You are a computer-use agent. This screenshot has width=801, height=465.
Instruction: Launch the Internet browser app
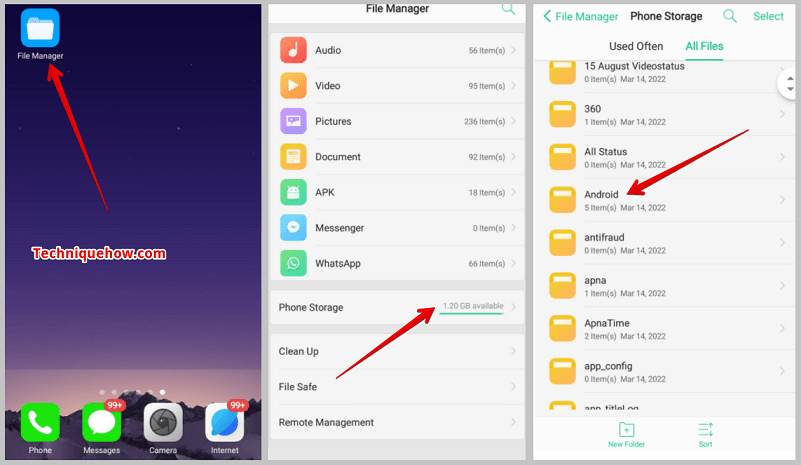click(x=224, y=422)
